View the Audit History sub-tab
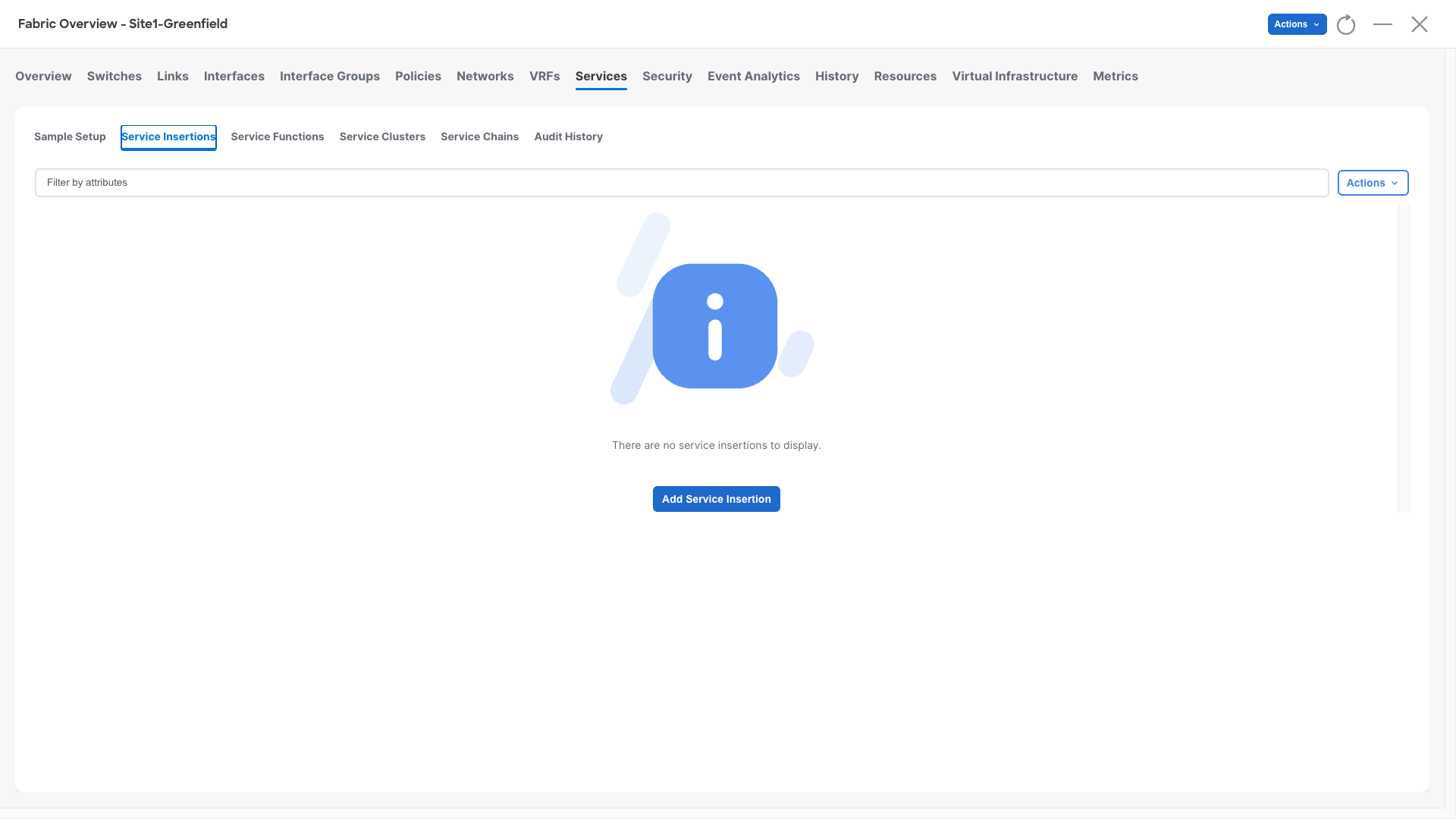Screen dimensions: 1456x819 click(569, 136)
